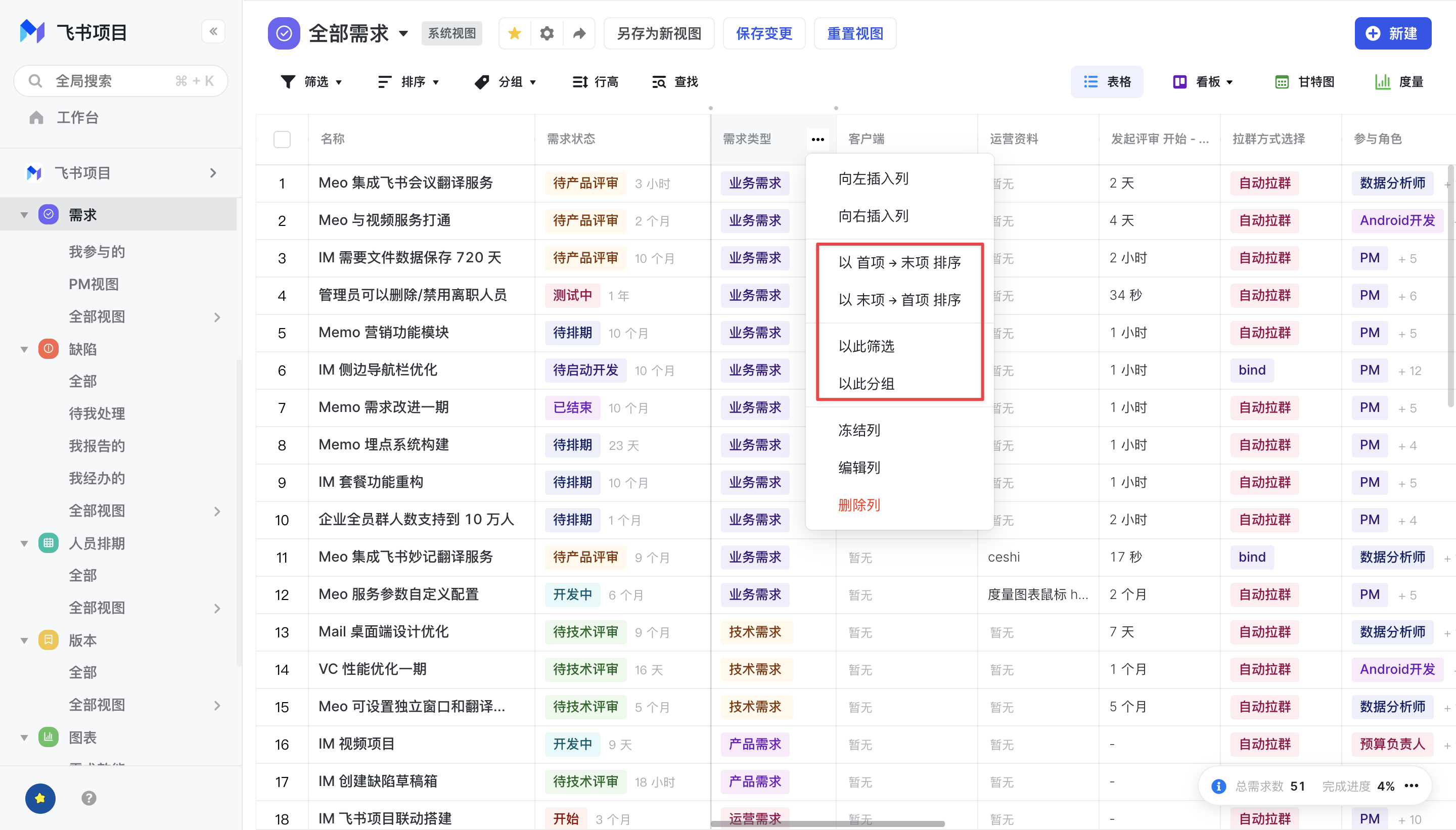Click the teal 人员排期 calendar icon
Viewport: 1456px width, 830px height.
click(49, 543)
